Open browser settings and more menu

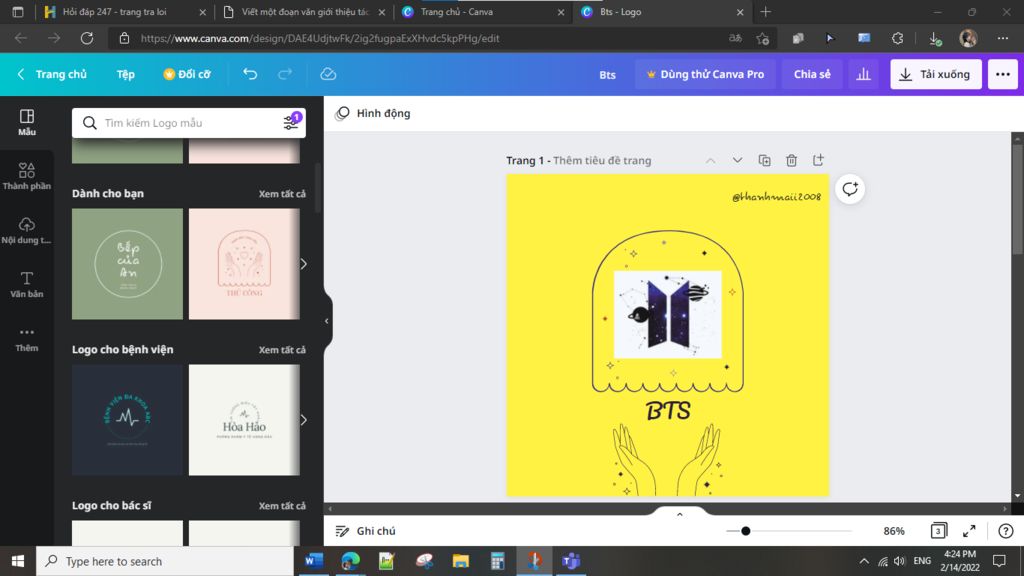point(1002,38)
